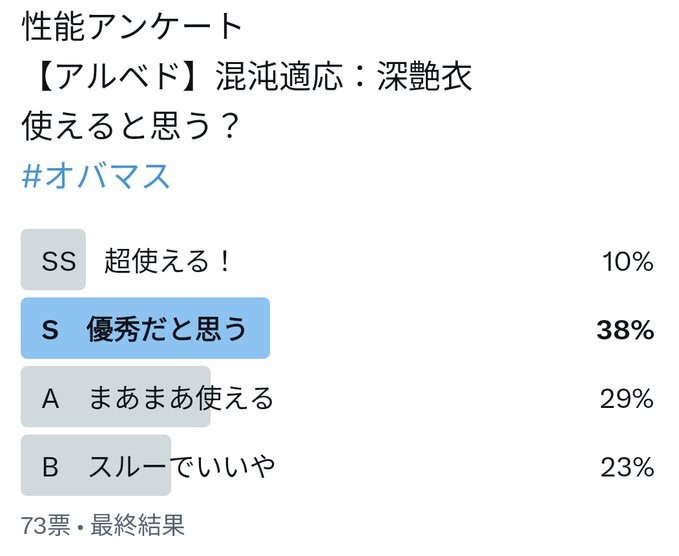Click the 超使える！ option label
This screenshot has height=556, width=679.
(x=167, y=261)
